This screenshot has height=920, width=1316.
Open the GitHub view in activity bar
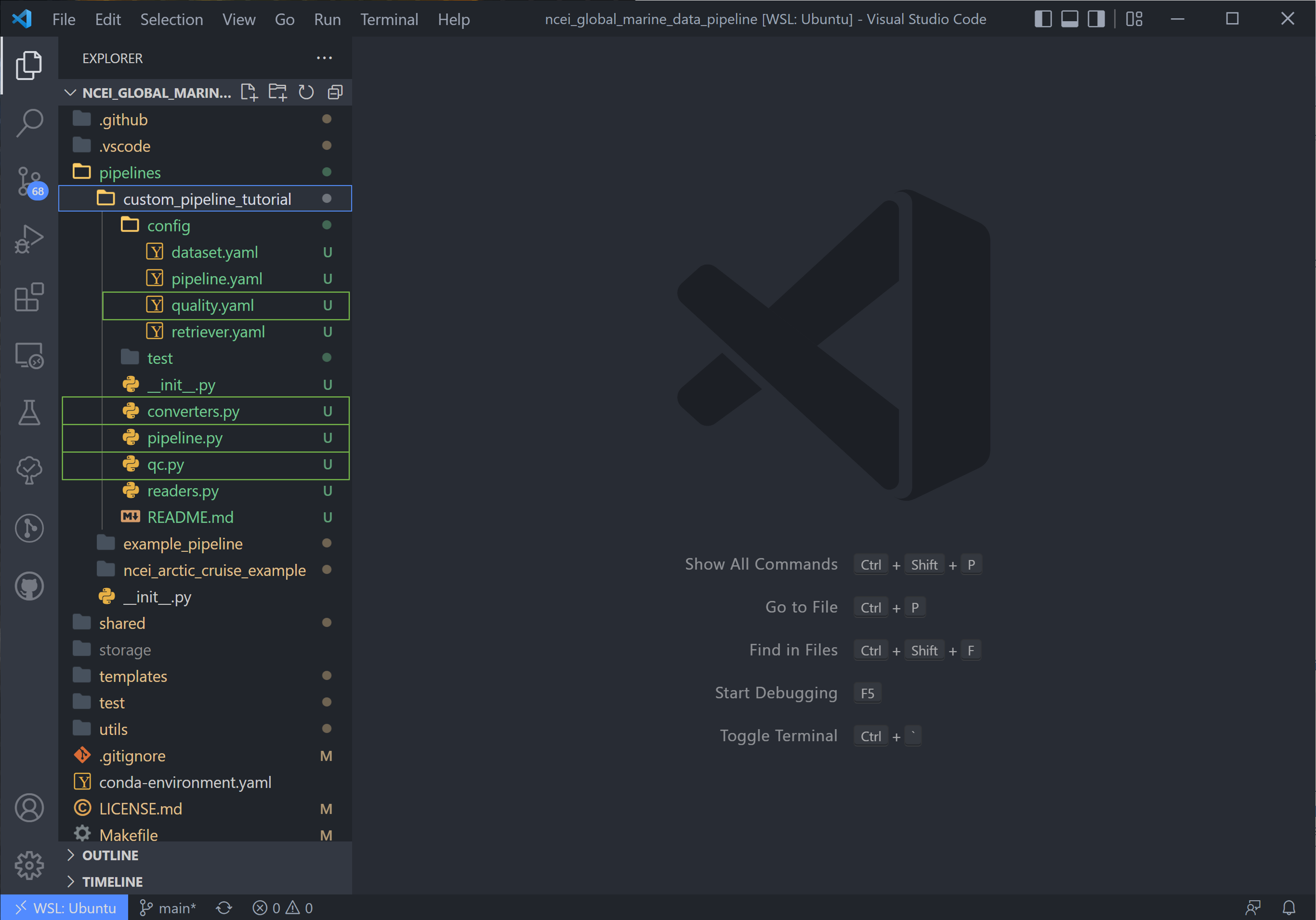click(29, 586)
